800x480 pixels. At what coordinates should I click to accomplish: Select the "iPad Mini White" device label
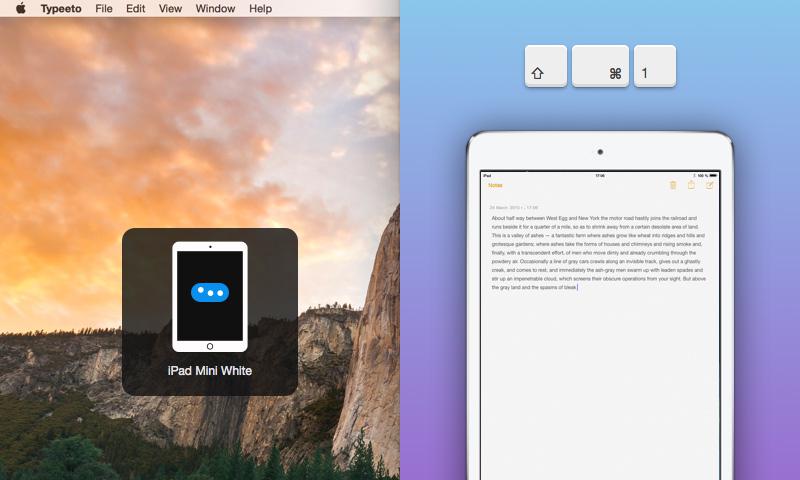point(210,371)
